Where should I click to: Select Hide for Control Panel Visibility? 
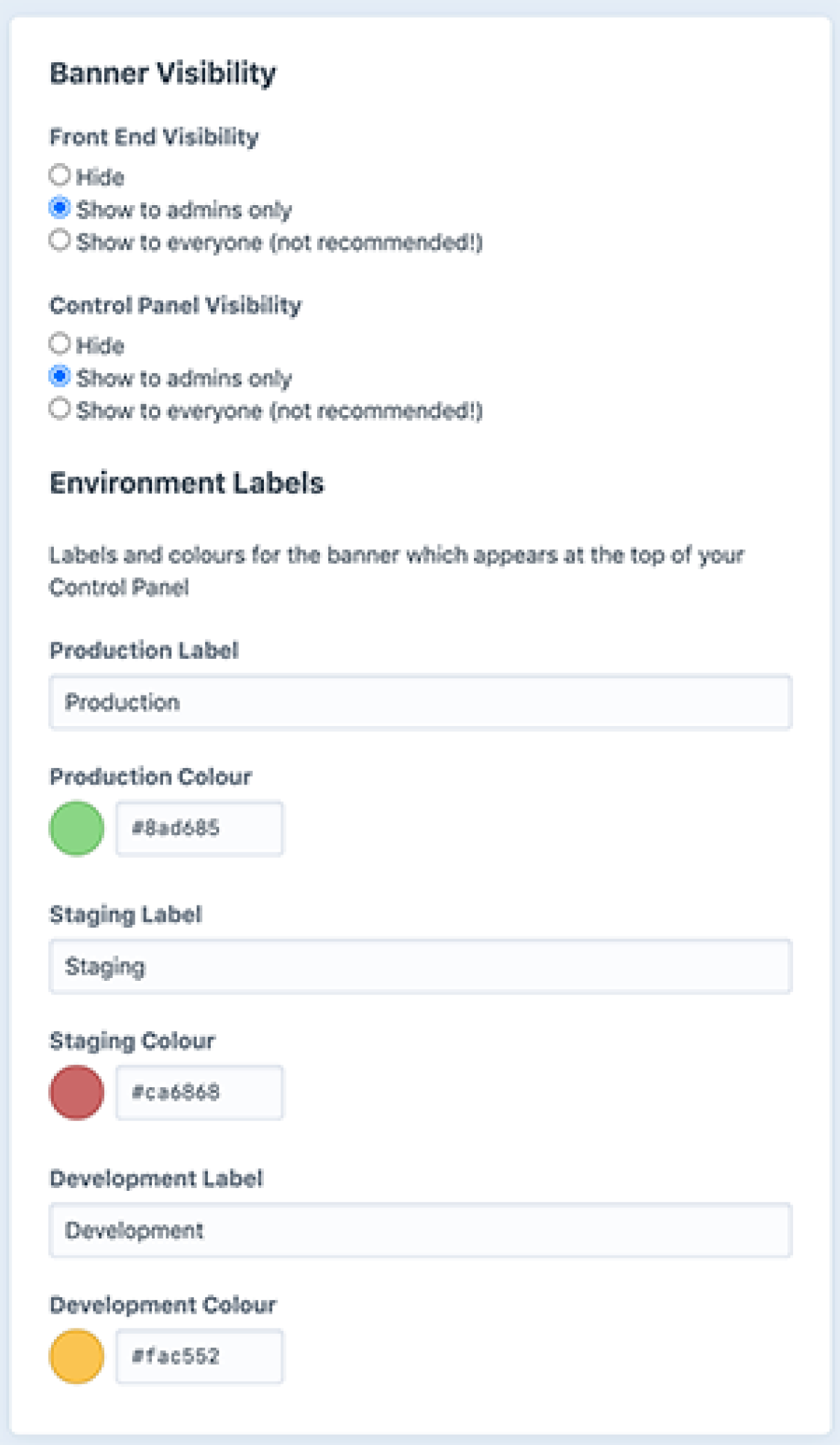59,345
